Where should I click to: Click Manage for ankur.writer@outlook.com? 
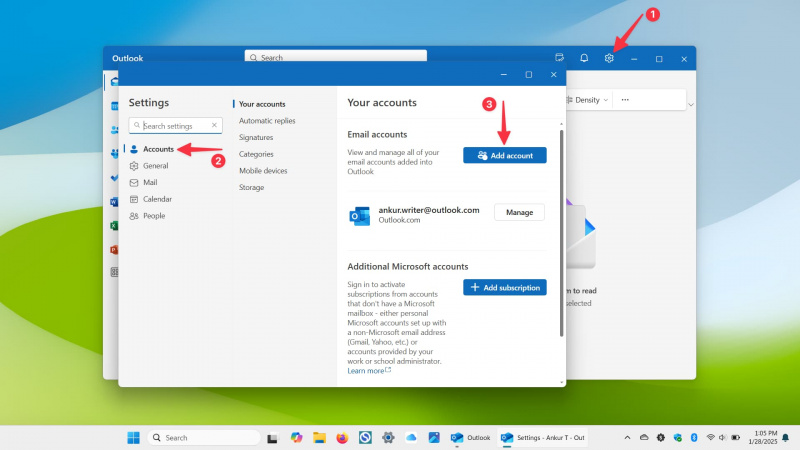tap(519, 212)
